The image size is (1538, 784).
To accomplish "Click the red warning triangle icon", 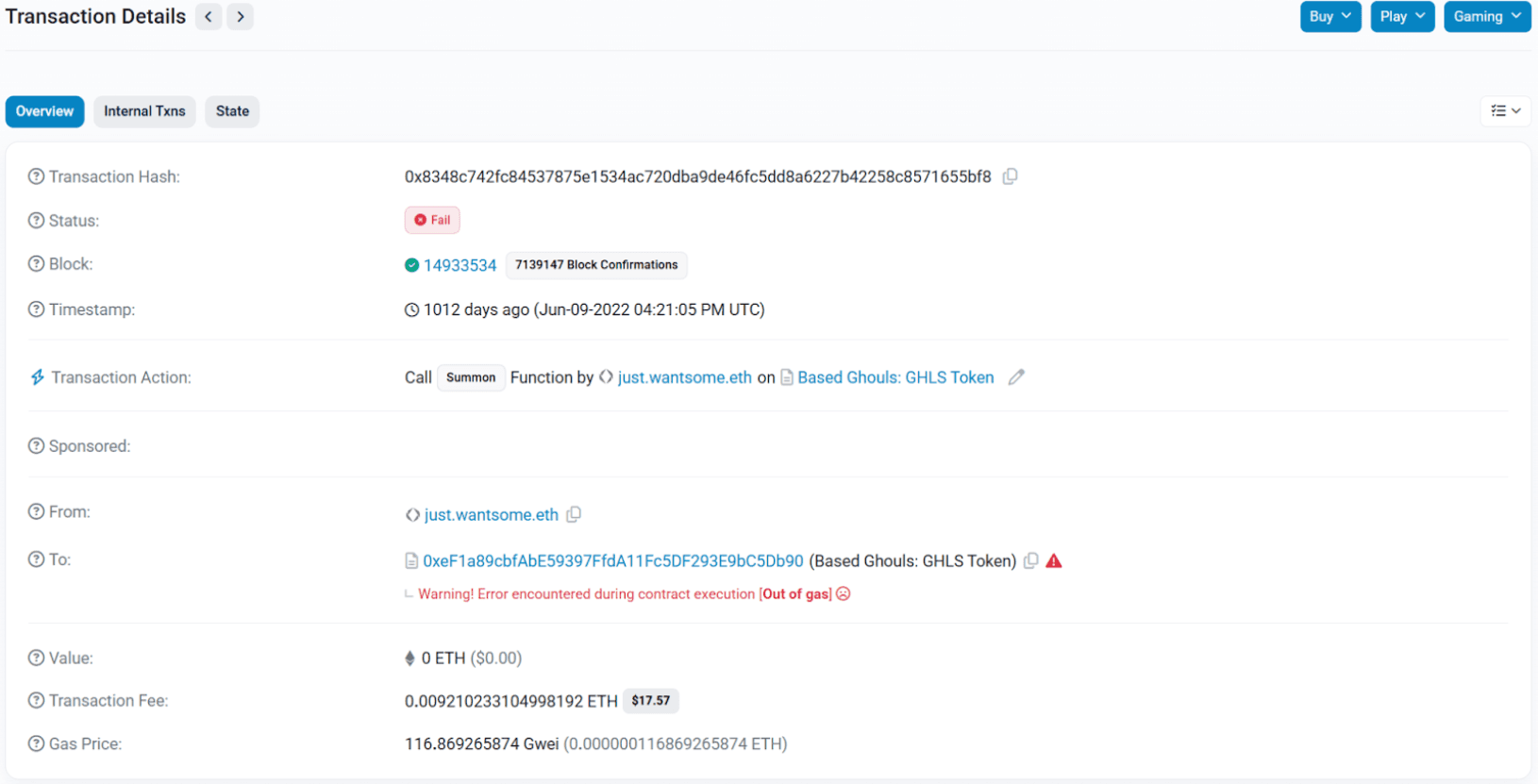I will pyautogui.click(x=1054, y=560).
